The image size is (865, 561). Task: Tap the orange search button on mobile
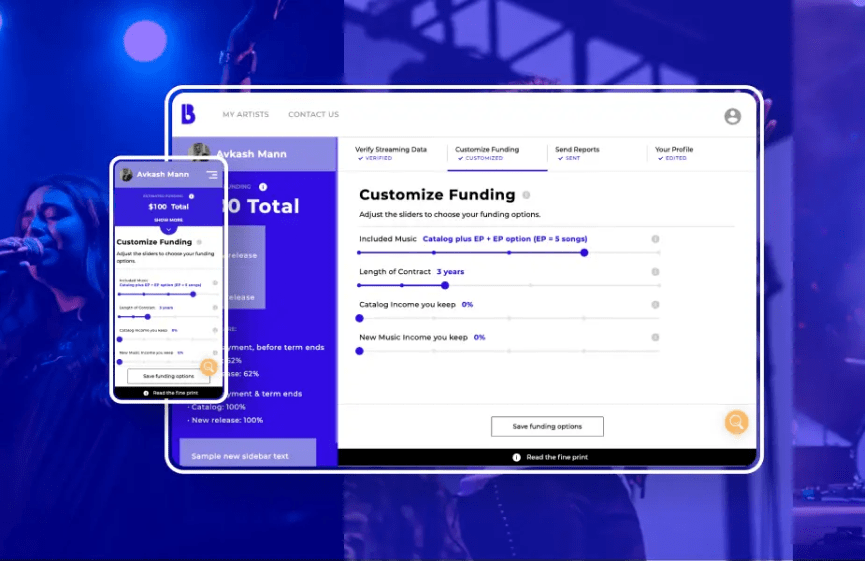pos(208,367)
